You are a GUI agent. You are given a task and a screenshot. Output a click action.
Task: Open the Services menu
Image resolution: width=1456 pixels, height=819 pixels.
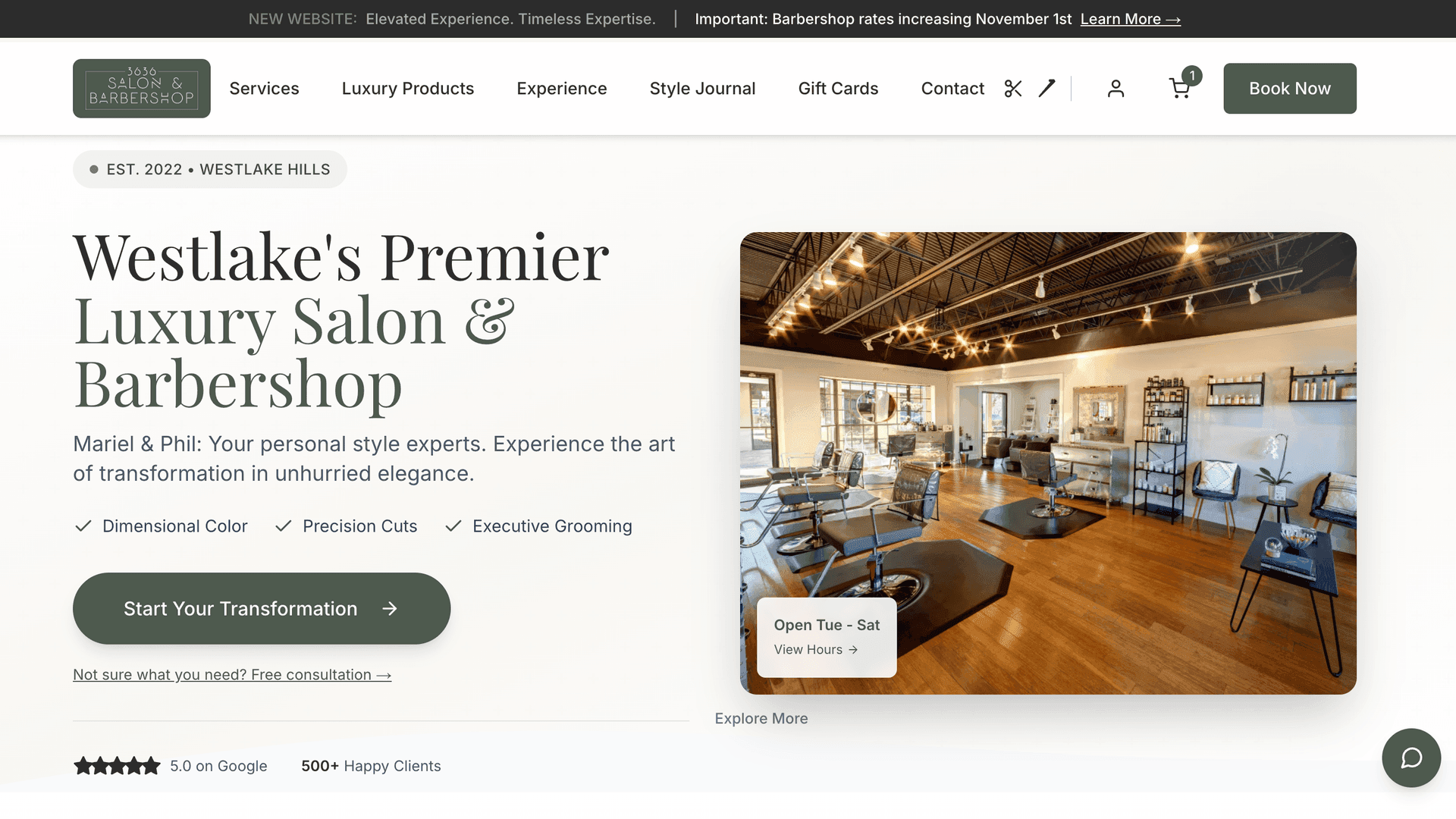point(264,89)
